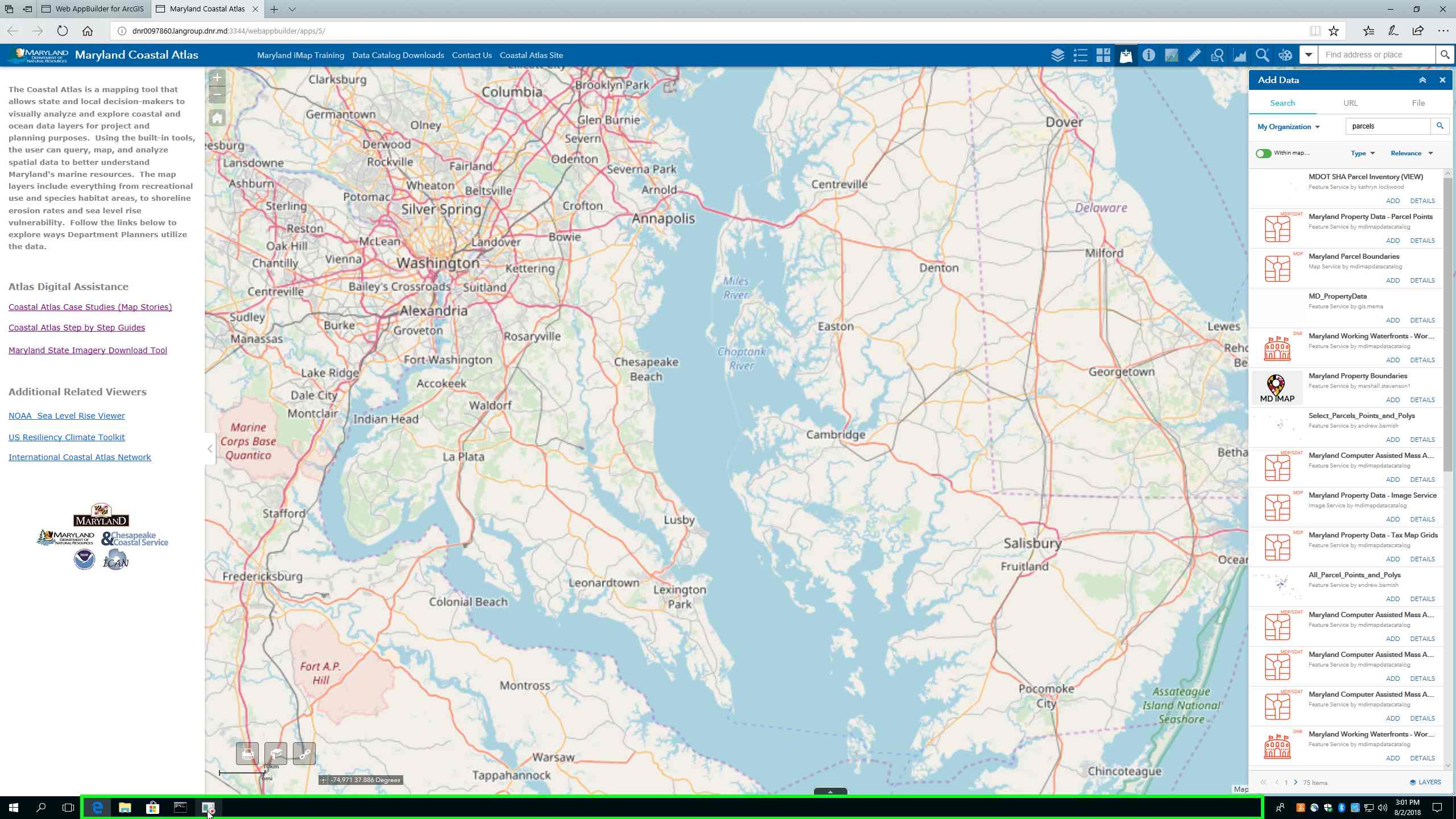The image size is (1456, 819).
Task: Click the Share link icon on the map
Action: [x=304, y=754]
